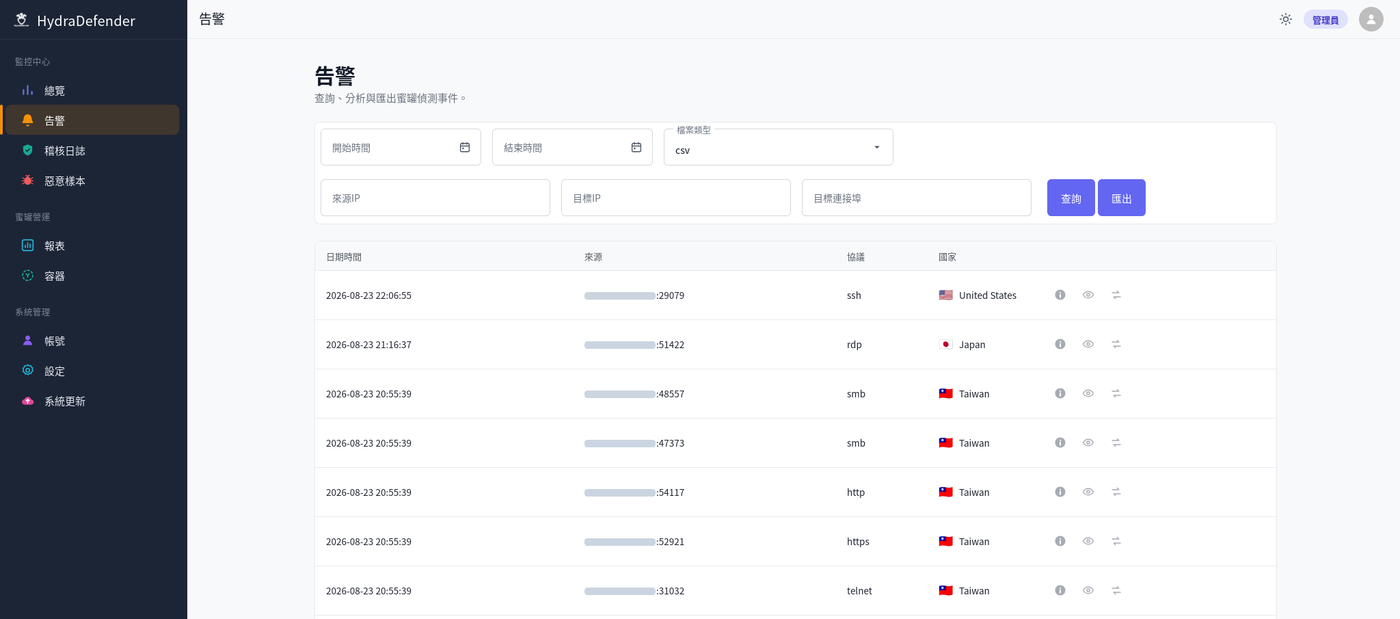The width and height of the screenshot is (1400, 619).
Task: Click swap arrows icon in port 48557 row
Action: (1116, 393)
